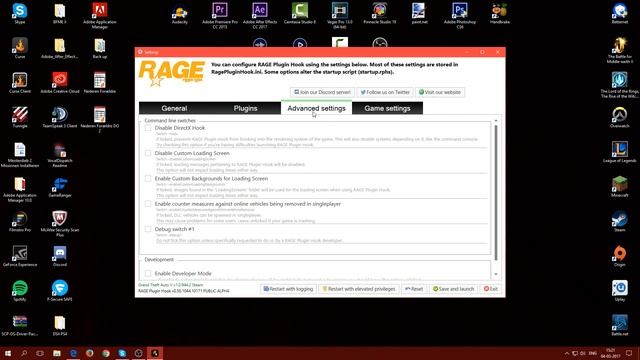Click the scrollbar down arrow in settings list
The image size is (640, 360).
496,274
